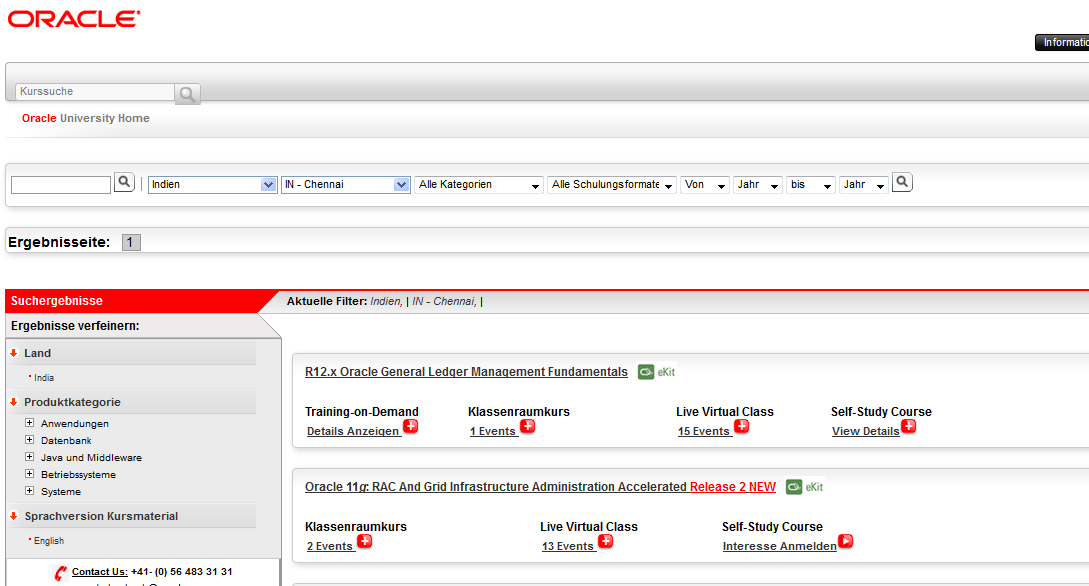Click the empty keyword field before Indien

(x=61, y=185)
